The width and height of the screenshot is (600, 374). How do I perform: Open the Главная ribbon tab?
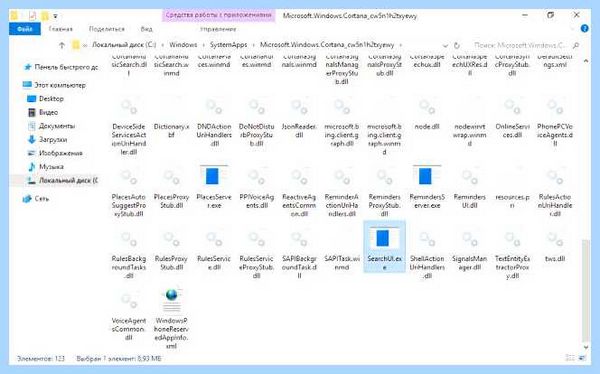point(60,29)
